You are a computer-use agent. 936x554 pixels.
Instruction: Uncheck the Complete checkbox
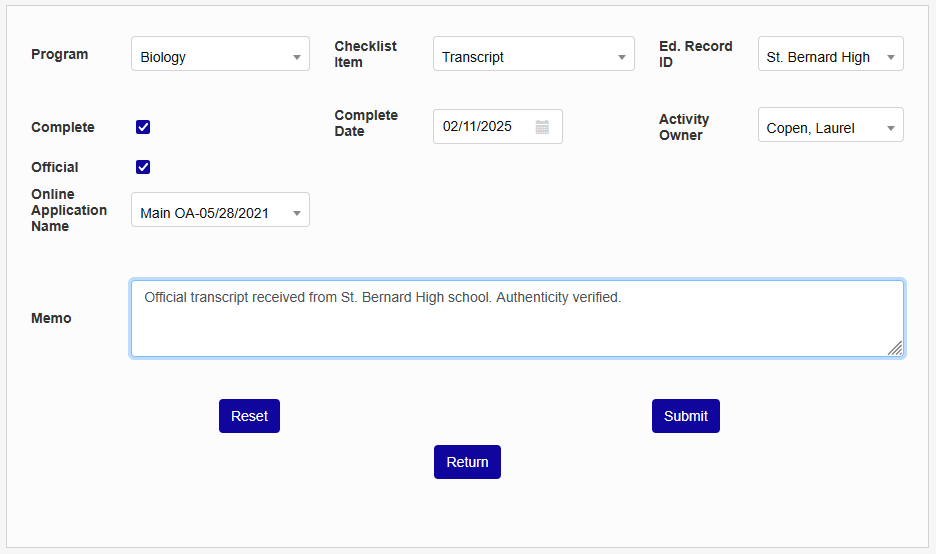click(x=143, y=127)
